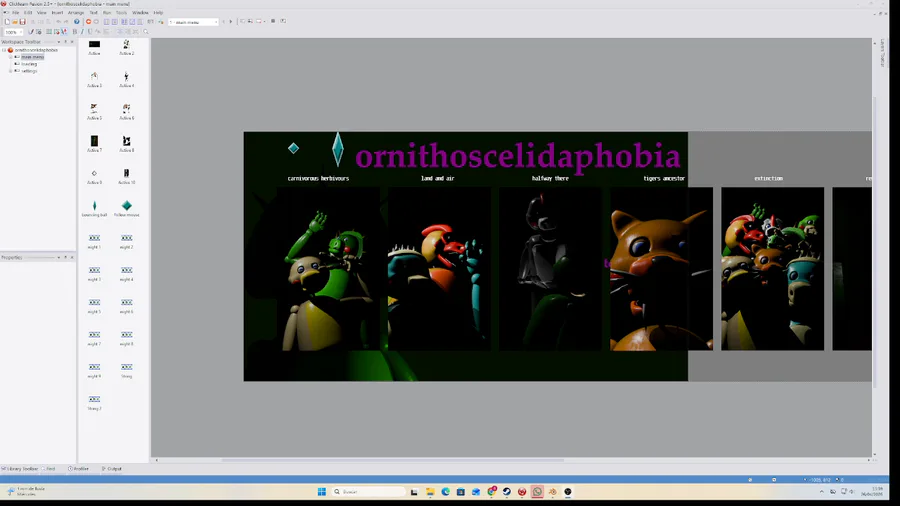Image resolution: width=900 pixels, height=506 pixels.
Task: Open the Edit menu
Action: click(28, 13)
